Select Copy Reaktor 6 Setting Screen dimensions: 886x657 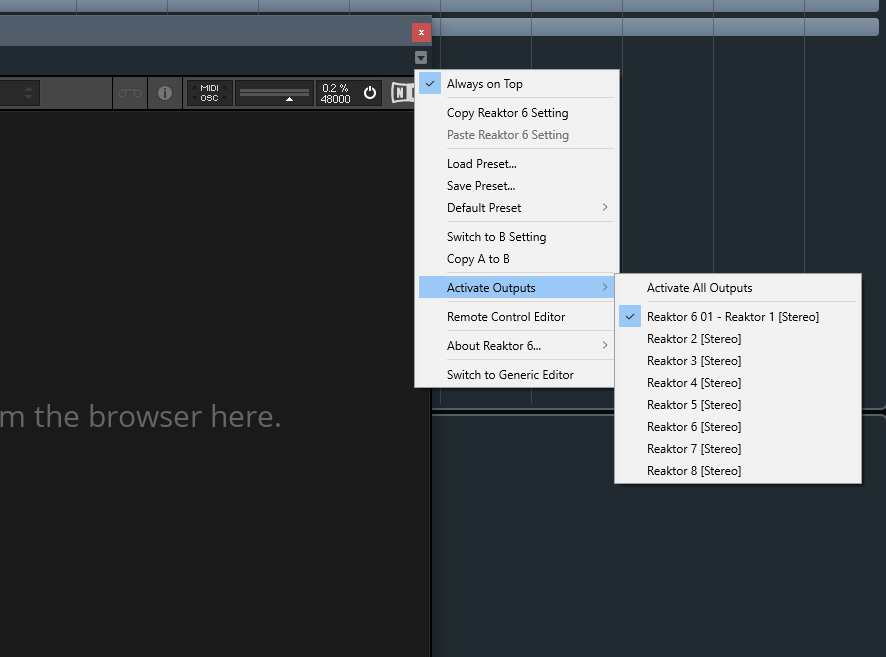[x=516, y=112]
